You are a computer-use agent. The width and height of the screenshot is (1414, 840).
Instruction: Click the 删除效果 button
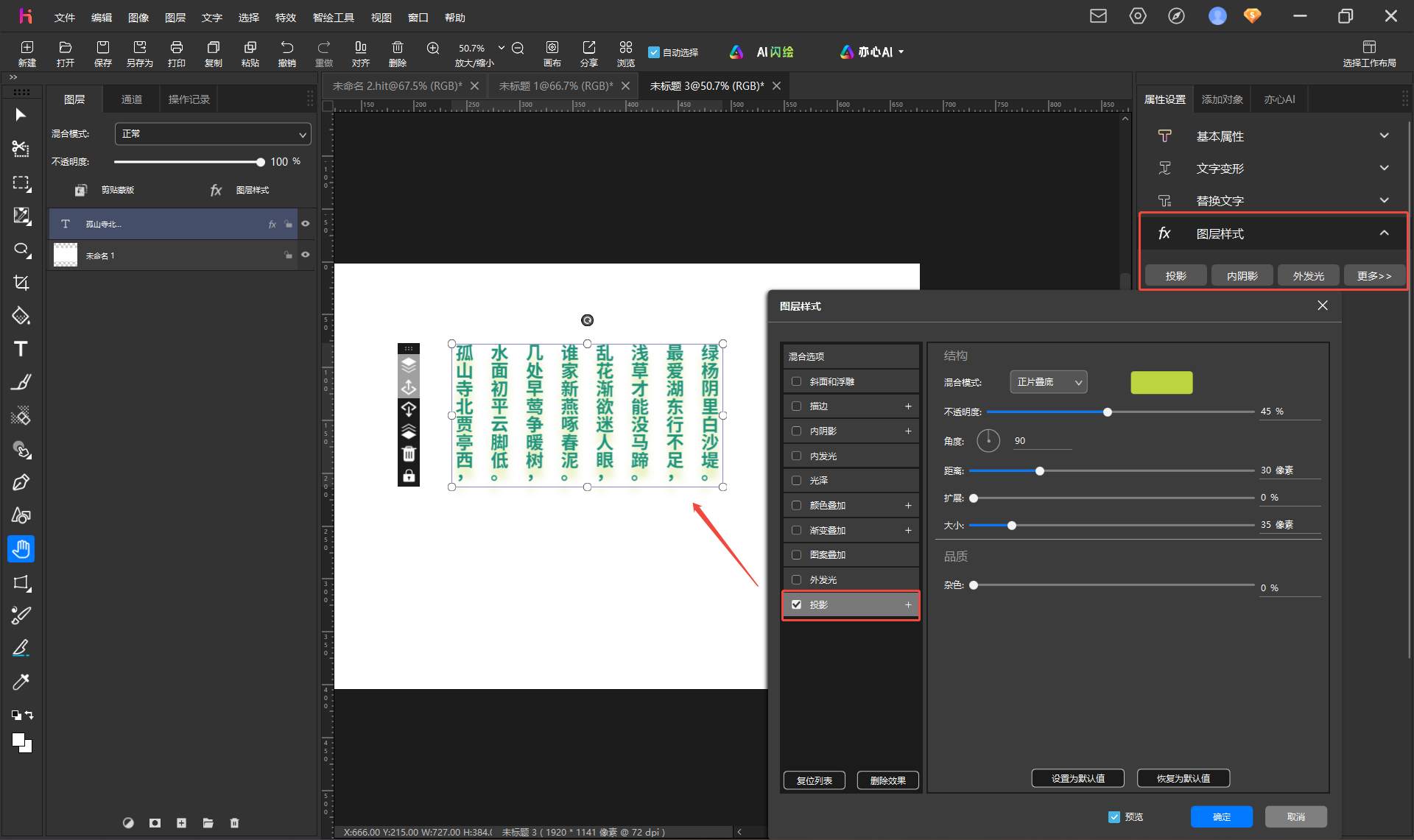[x=887, y=780]
